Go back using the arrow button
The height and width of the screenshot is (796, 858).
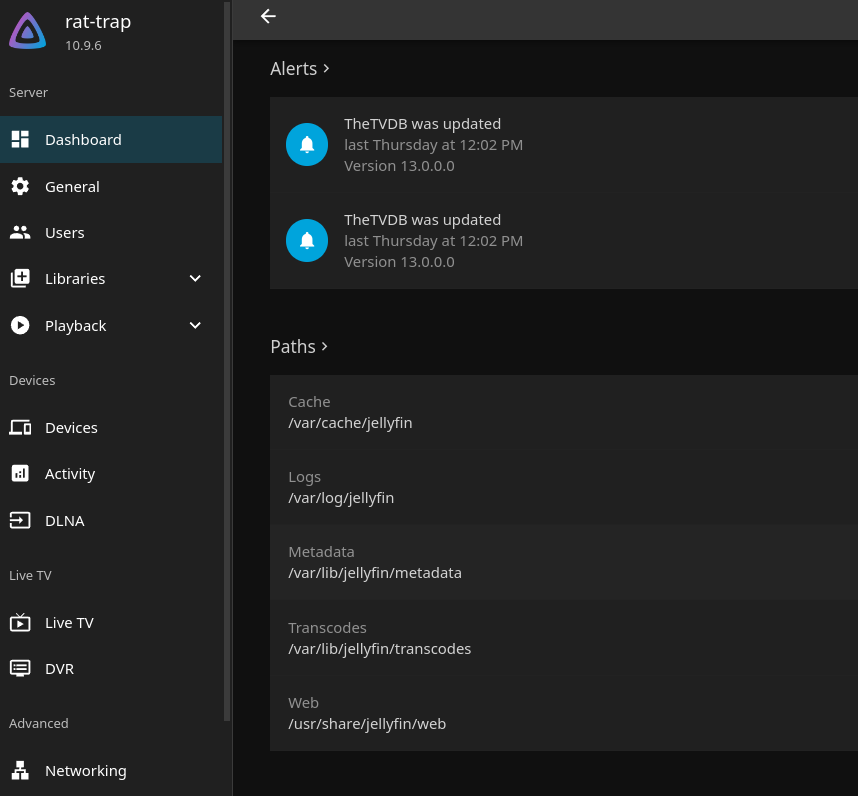point(267,16)
